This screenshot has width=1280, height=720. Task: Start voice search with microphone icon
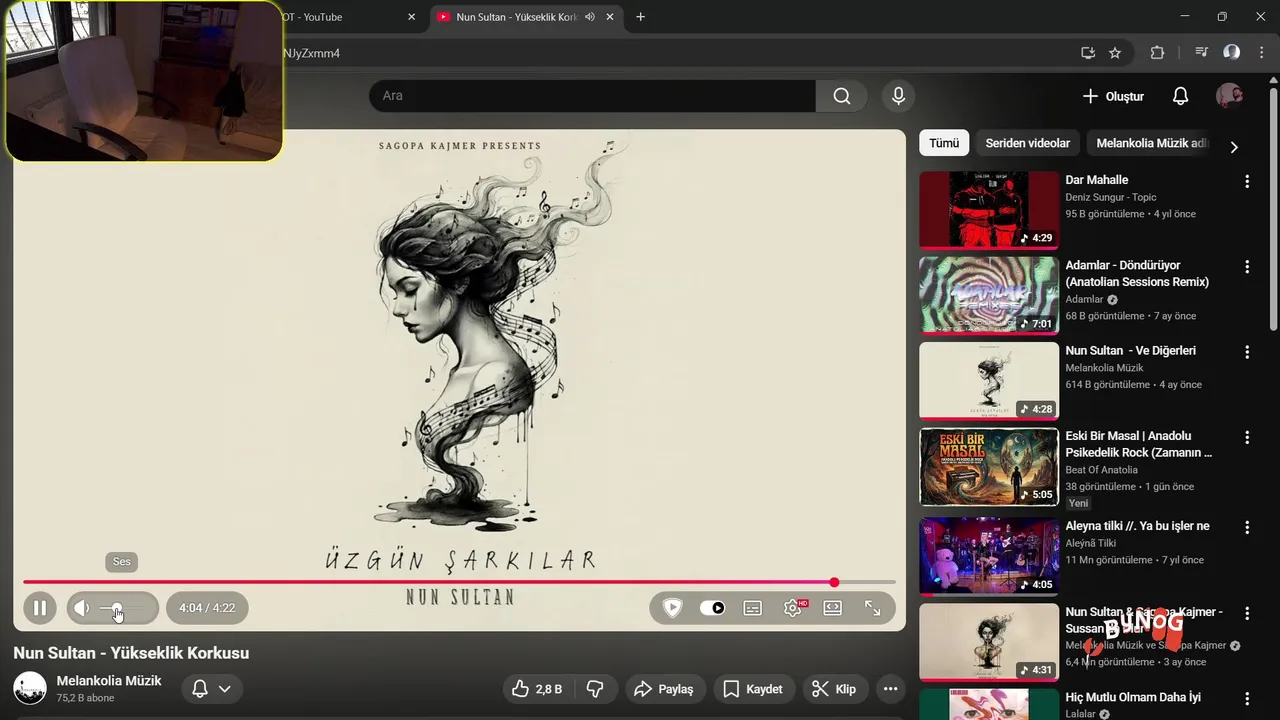[x=898, y=96]
